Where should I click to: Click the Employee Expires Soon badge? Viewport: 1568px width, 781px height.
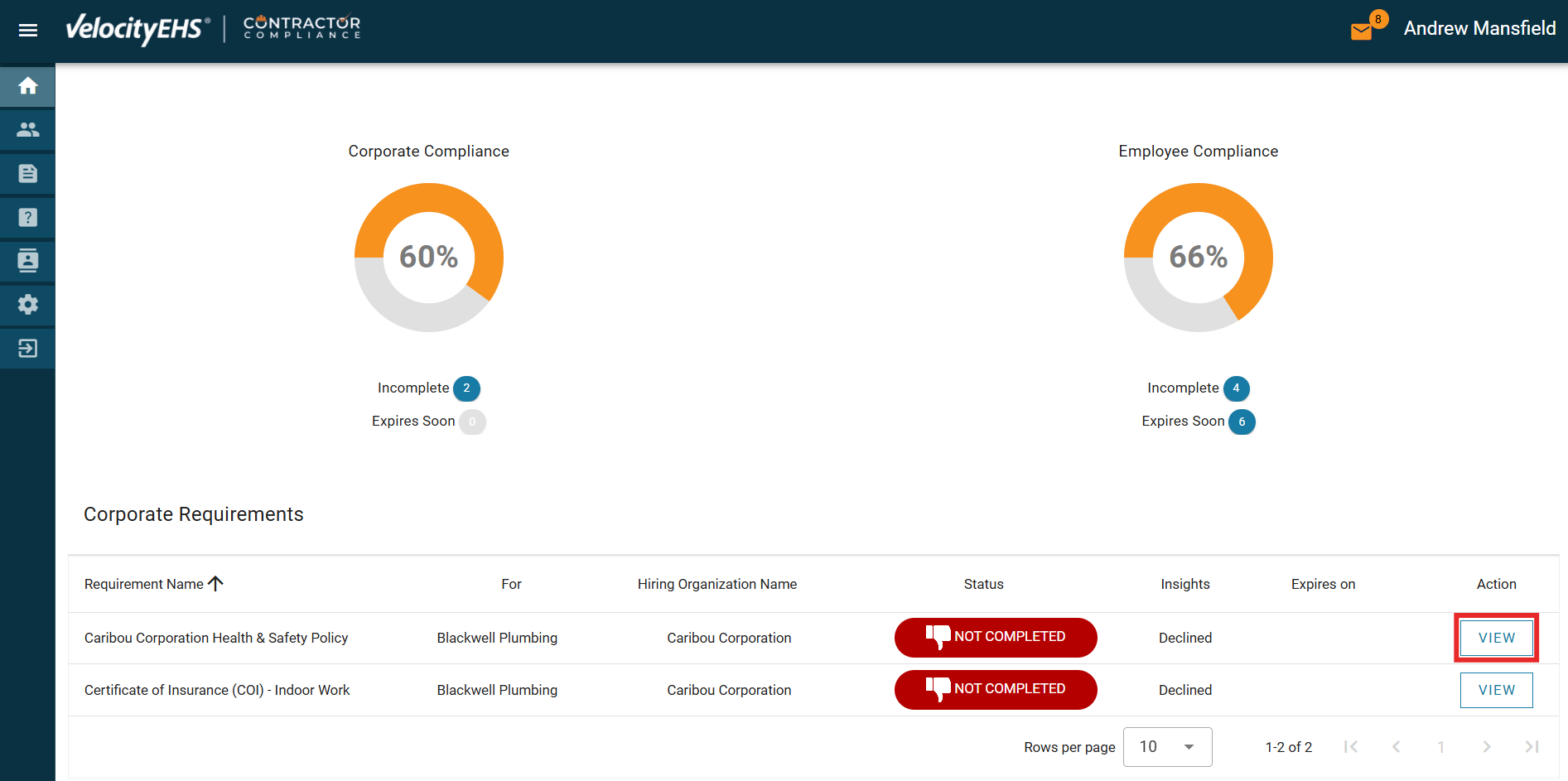point(1242,422)
